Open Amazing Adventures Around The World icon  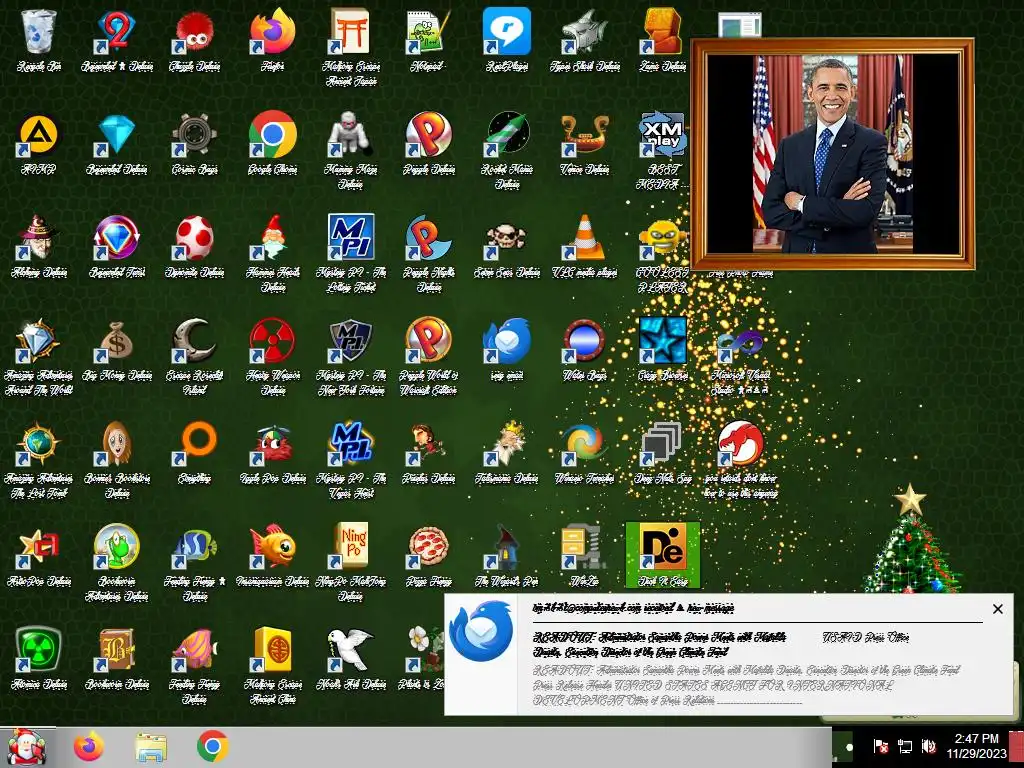click(39, 340)
